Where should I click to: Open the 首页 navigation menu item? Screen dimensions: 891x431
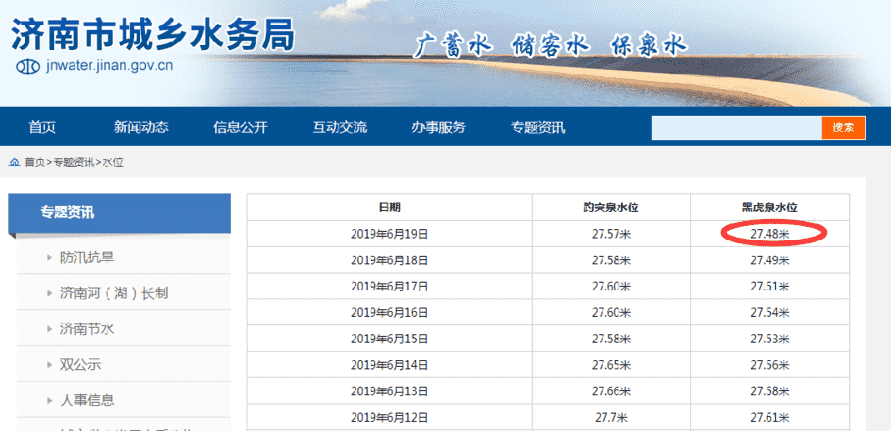pos(42,127)
